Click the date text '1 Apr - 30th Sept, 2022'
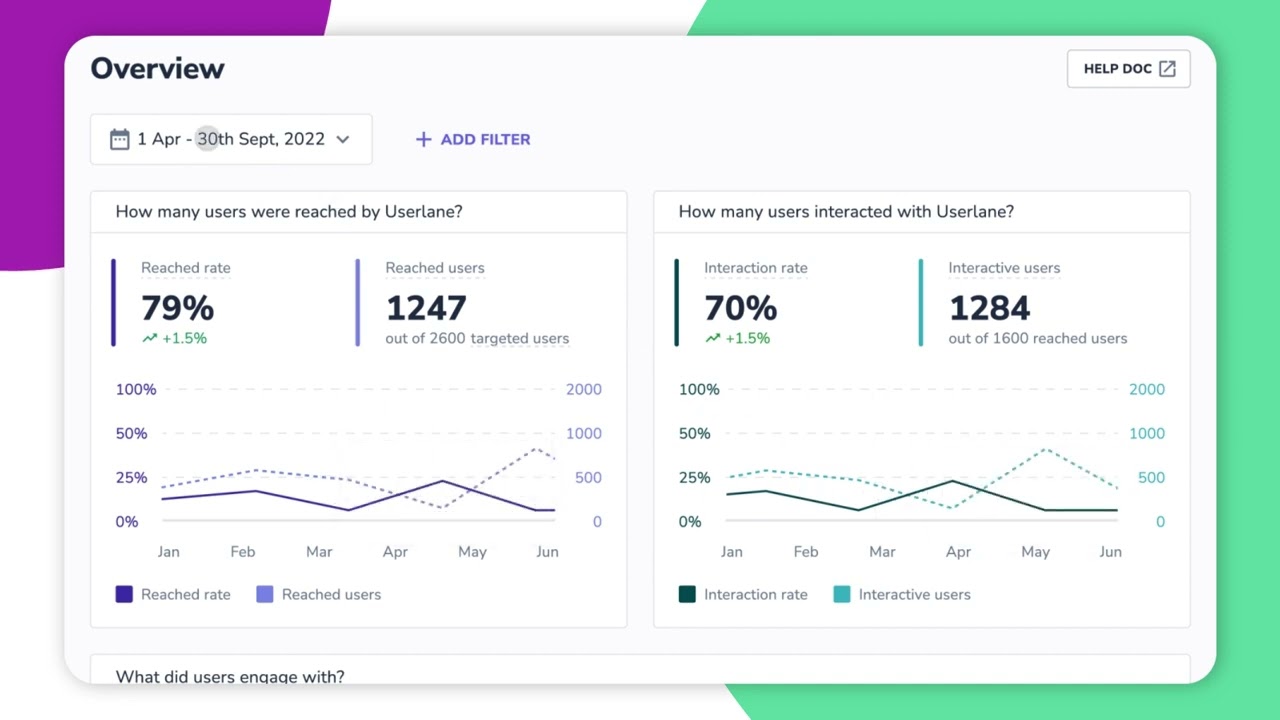This screenshot has width=1280, height=720. [x=231, y=139]
